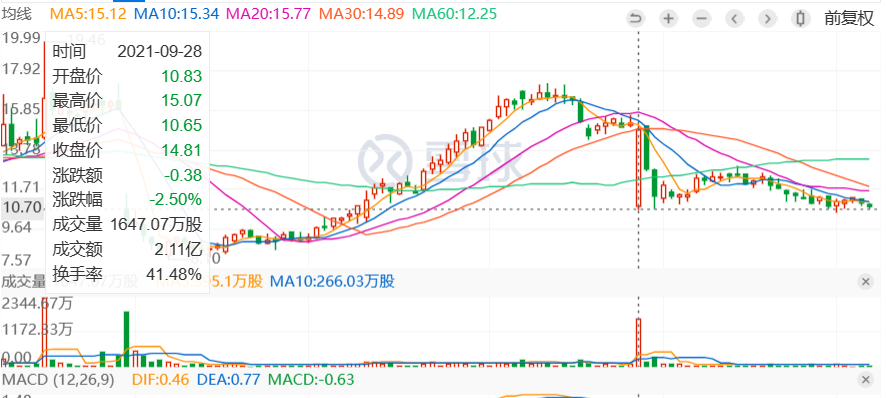Click the undo/reset chart arrow icon

click(636, 19)
